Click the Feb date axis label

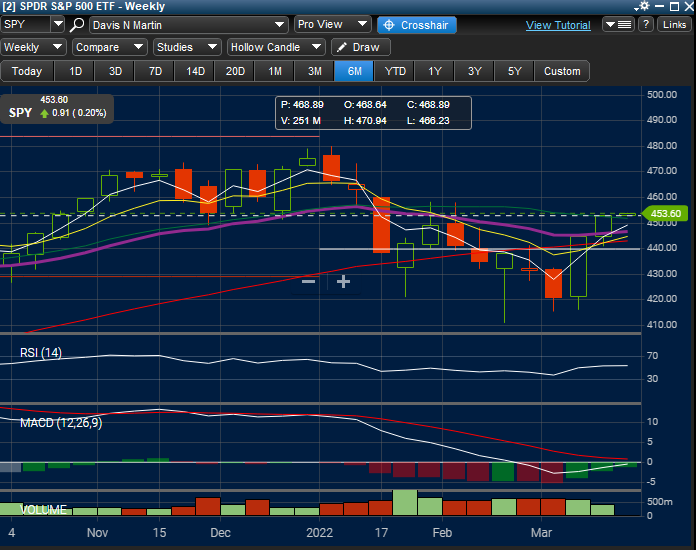coord(442,532)
